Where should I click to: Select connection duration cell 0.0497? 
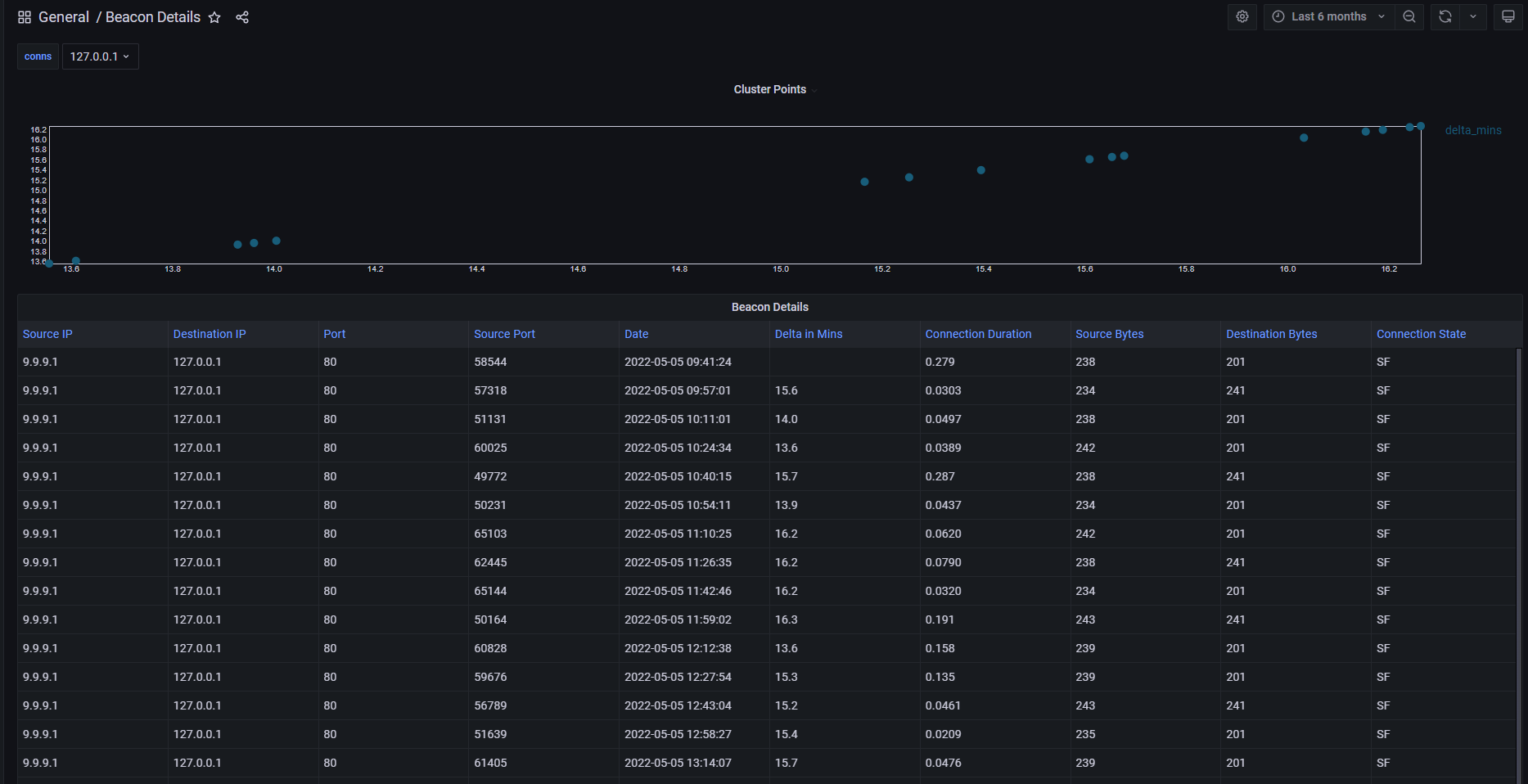[995, 419]
